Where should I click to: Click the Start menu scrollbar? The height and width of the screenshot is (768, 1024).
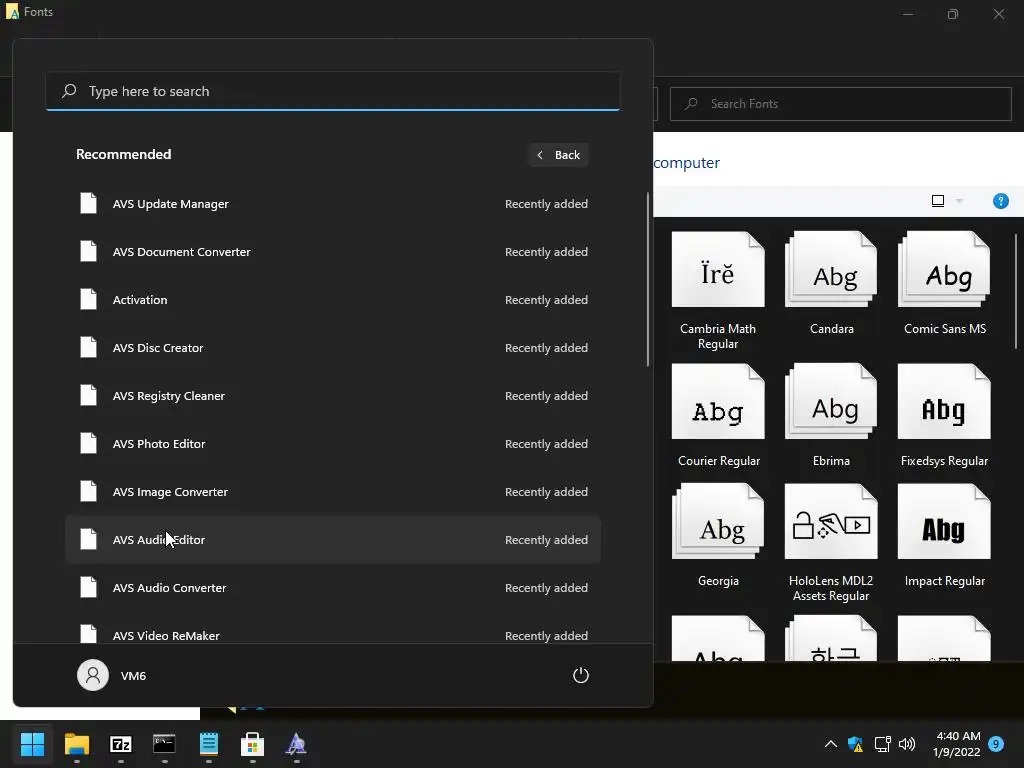coord(648,280)
